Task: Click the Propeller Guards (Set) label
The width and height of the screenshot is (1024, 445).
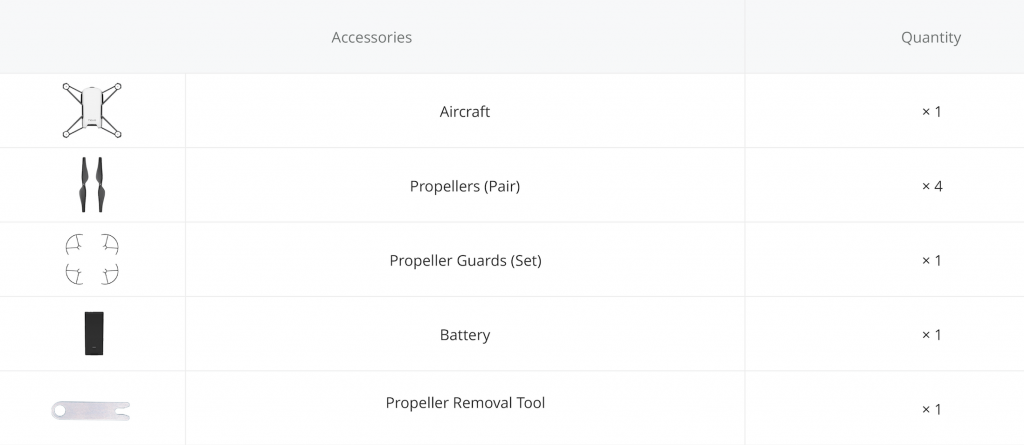Action: (466, 261)
